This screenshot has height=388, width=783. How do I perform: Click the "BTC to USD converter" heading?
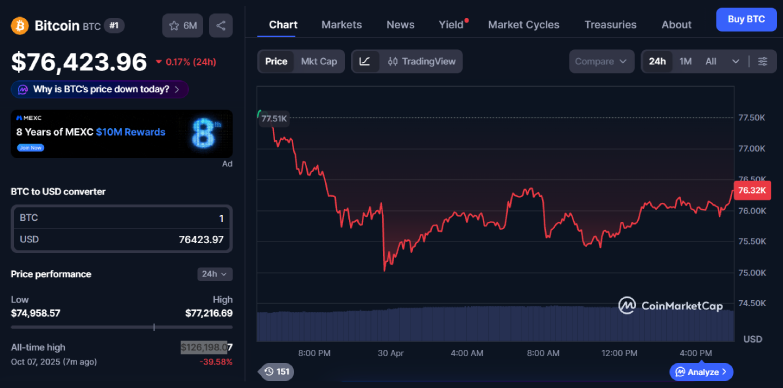pos(58,191)
